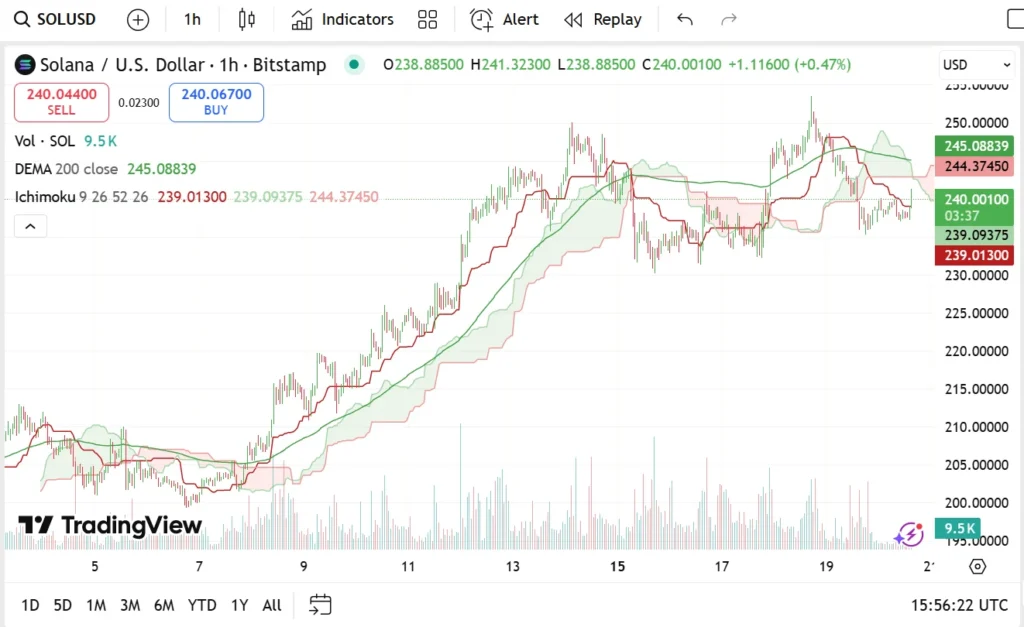Open the multi-chart layout grid icon

tap(428, 19)
